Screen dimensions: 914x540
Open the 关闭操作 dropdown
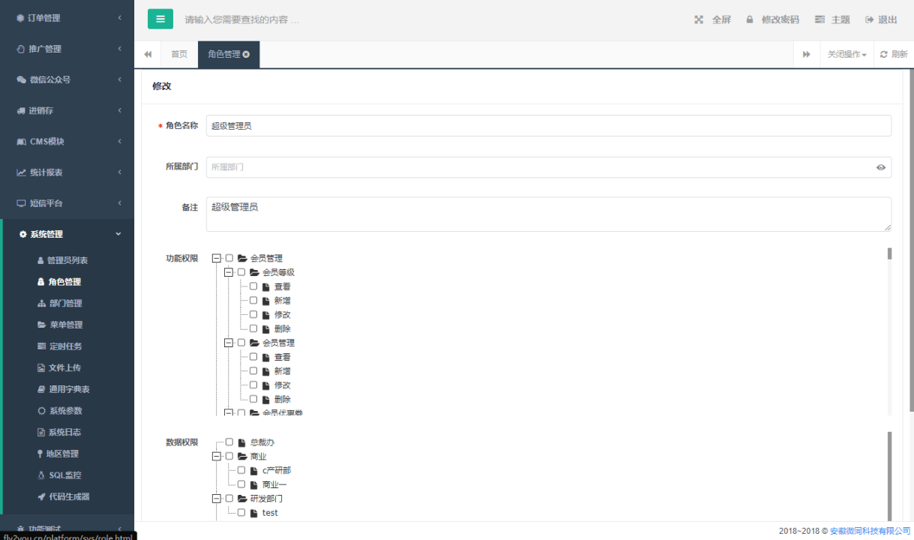click(x=847, y=54)
